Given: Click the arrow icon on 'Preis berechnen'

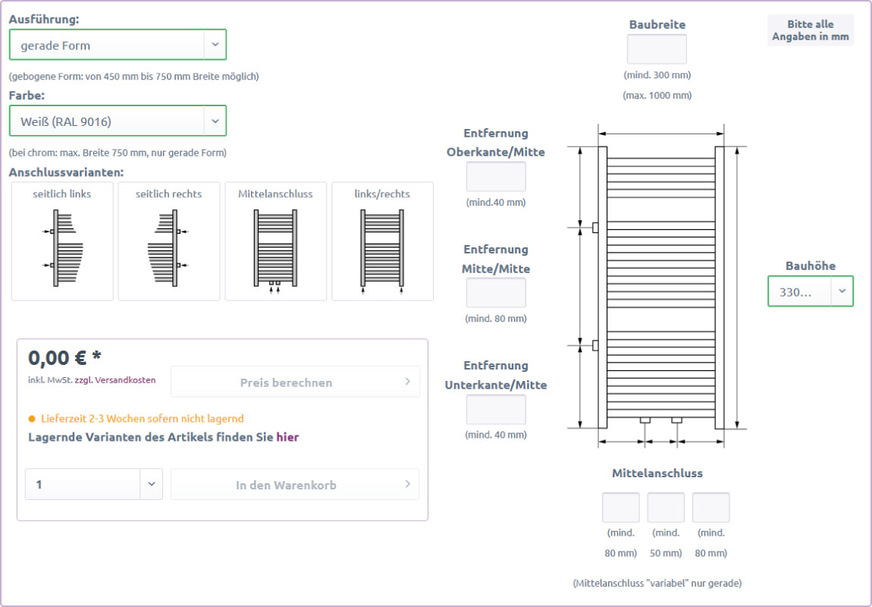Looking at the screenshot, I should 407,382.
